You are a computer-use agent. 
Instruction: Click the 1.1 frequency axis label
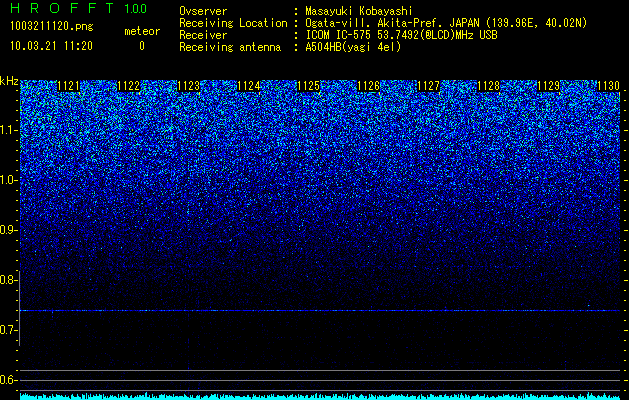coord(8,130)
